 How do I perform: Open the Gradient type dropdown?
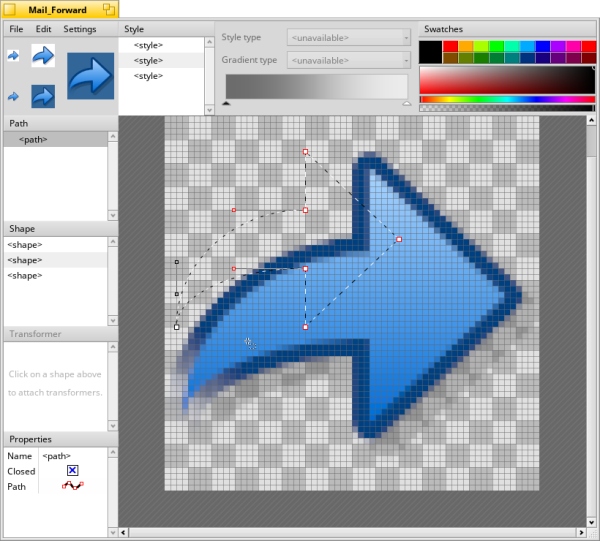(348, 60)
